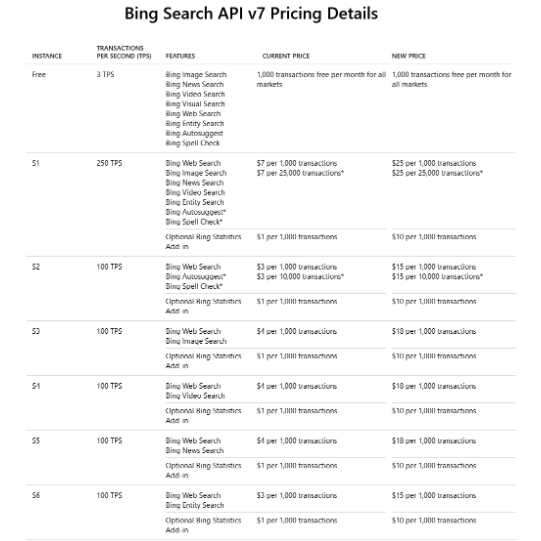
Task: Click Bing Spell Check in Free tier
Action: 193,143
